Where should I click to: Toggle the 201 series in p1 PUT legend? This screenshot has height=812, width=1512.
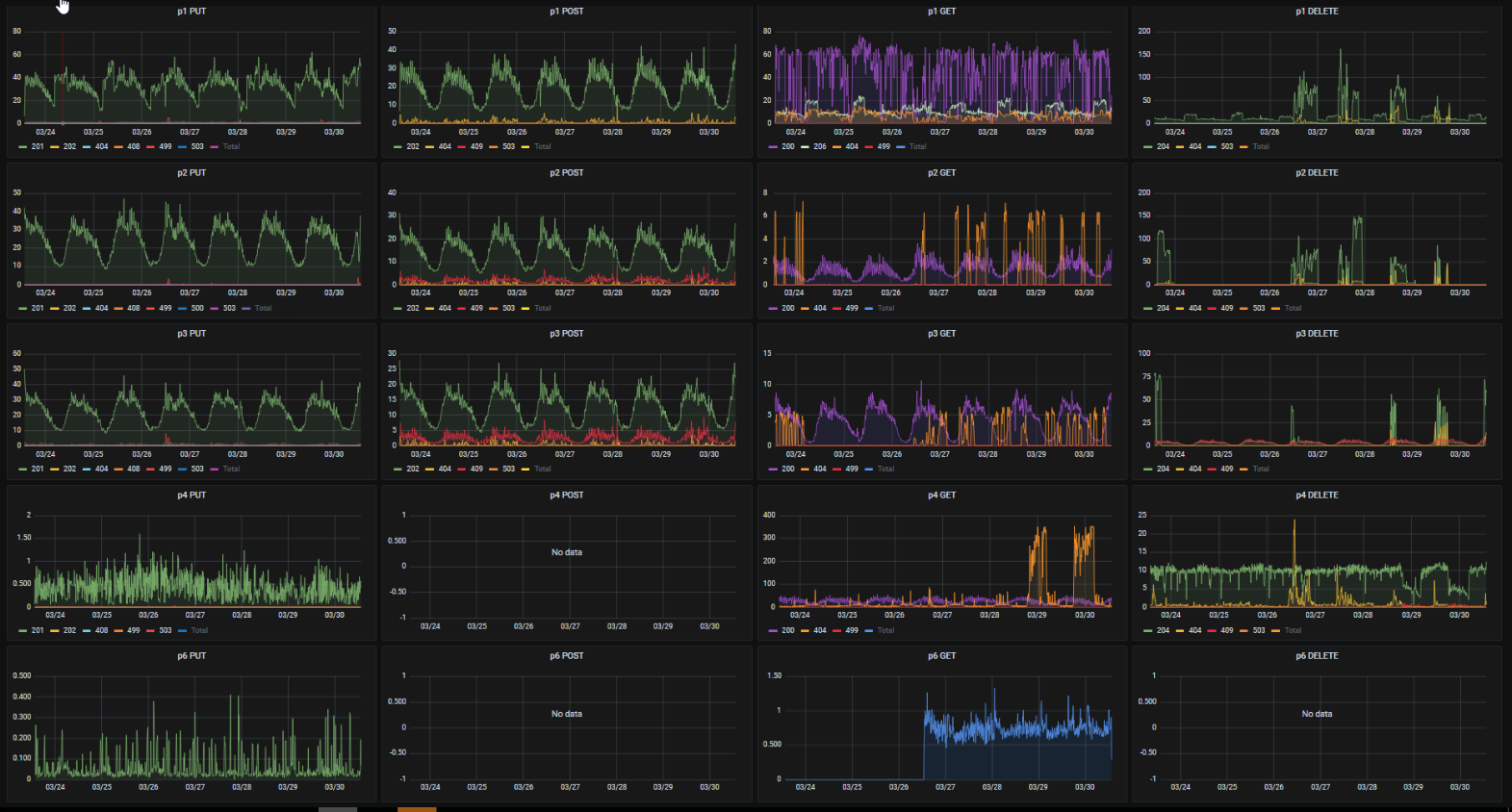(32, 147)
